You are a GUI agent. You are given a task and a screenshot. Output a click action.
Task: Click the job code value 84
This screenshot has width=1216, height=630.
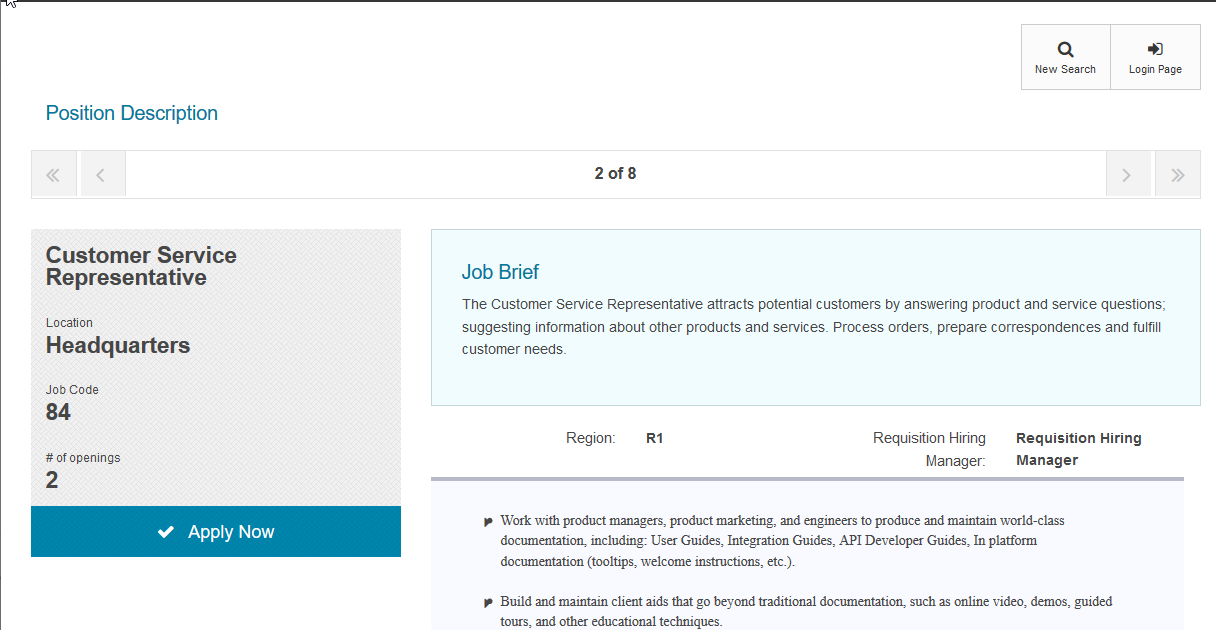point(58,412)
